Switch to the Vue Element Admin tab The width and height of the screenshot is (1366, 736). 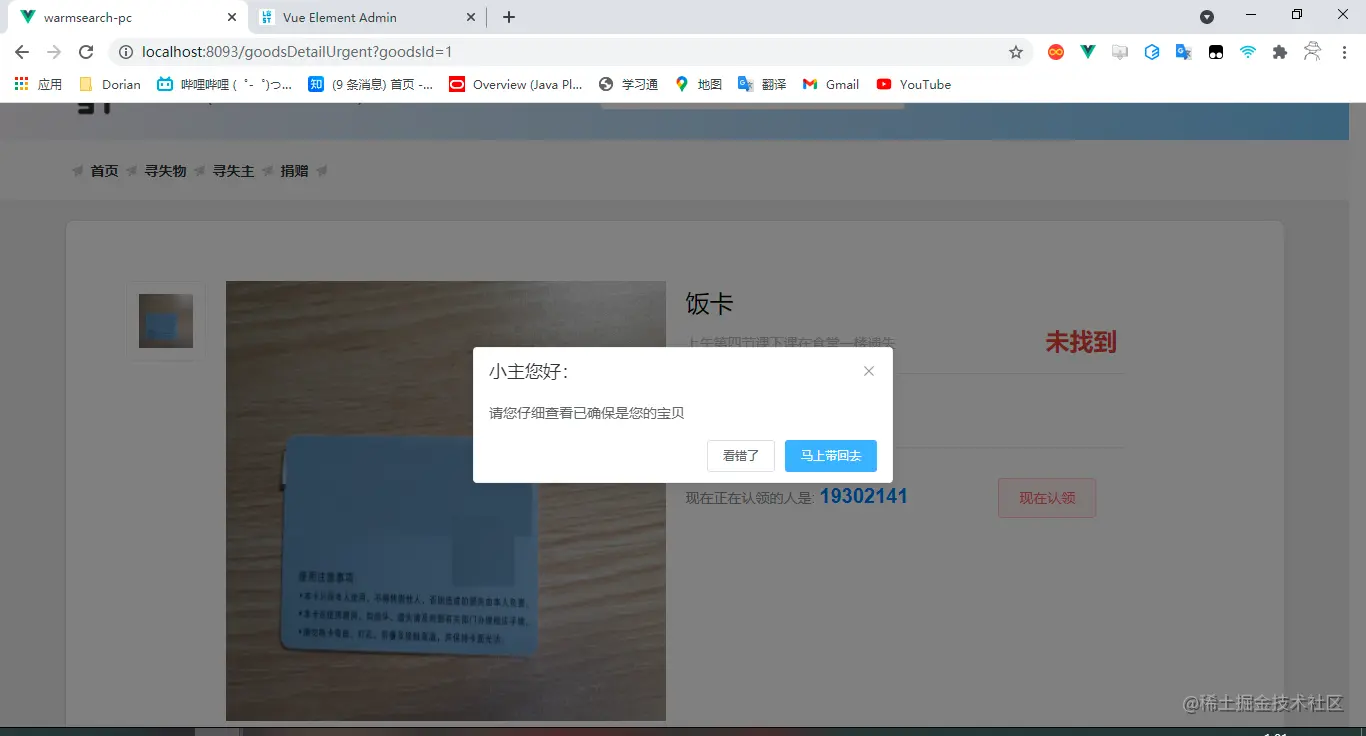[367, 17]
